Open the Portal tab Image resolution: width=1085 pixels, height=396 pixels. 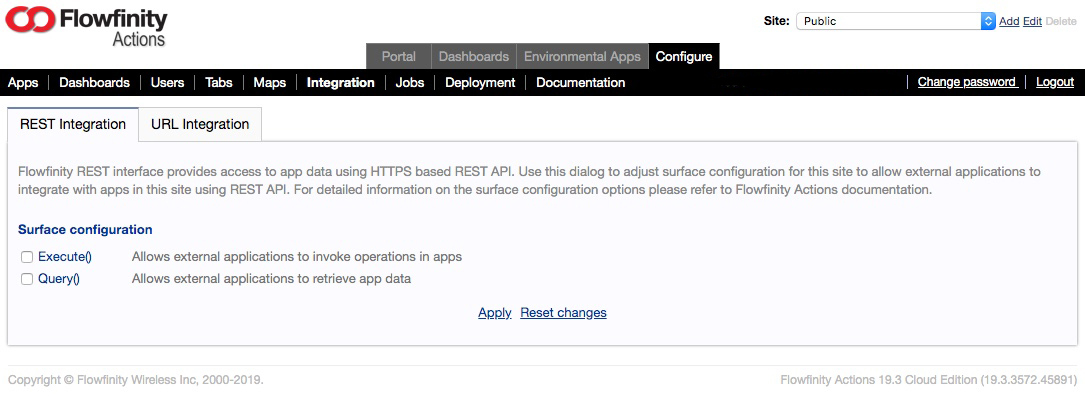[x=399, y=57]
